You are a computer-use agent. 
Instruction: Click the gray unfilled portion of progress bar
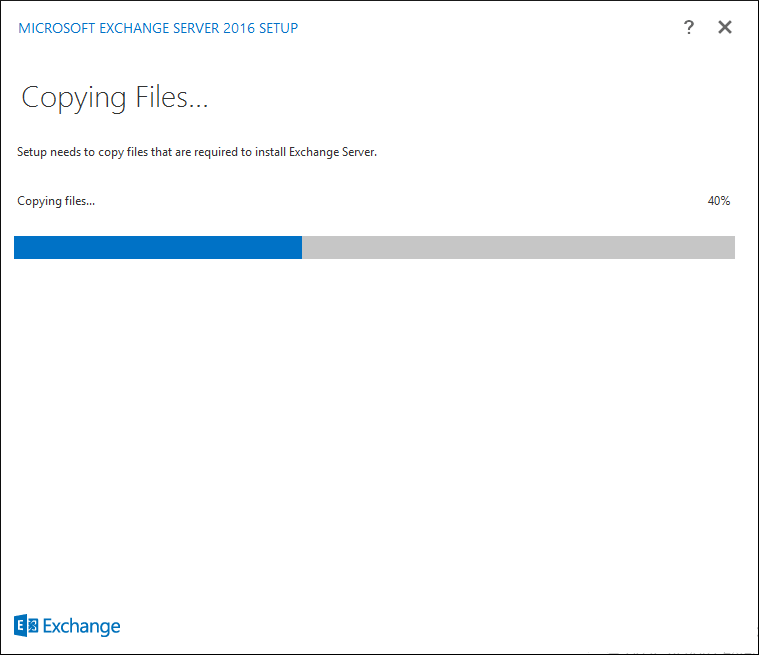(x=518, y=247)
